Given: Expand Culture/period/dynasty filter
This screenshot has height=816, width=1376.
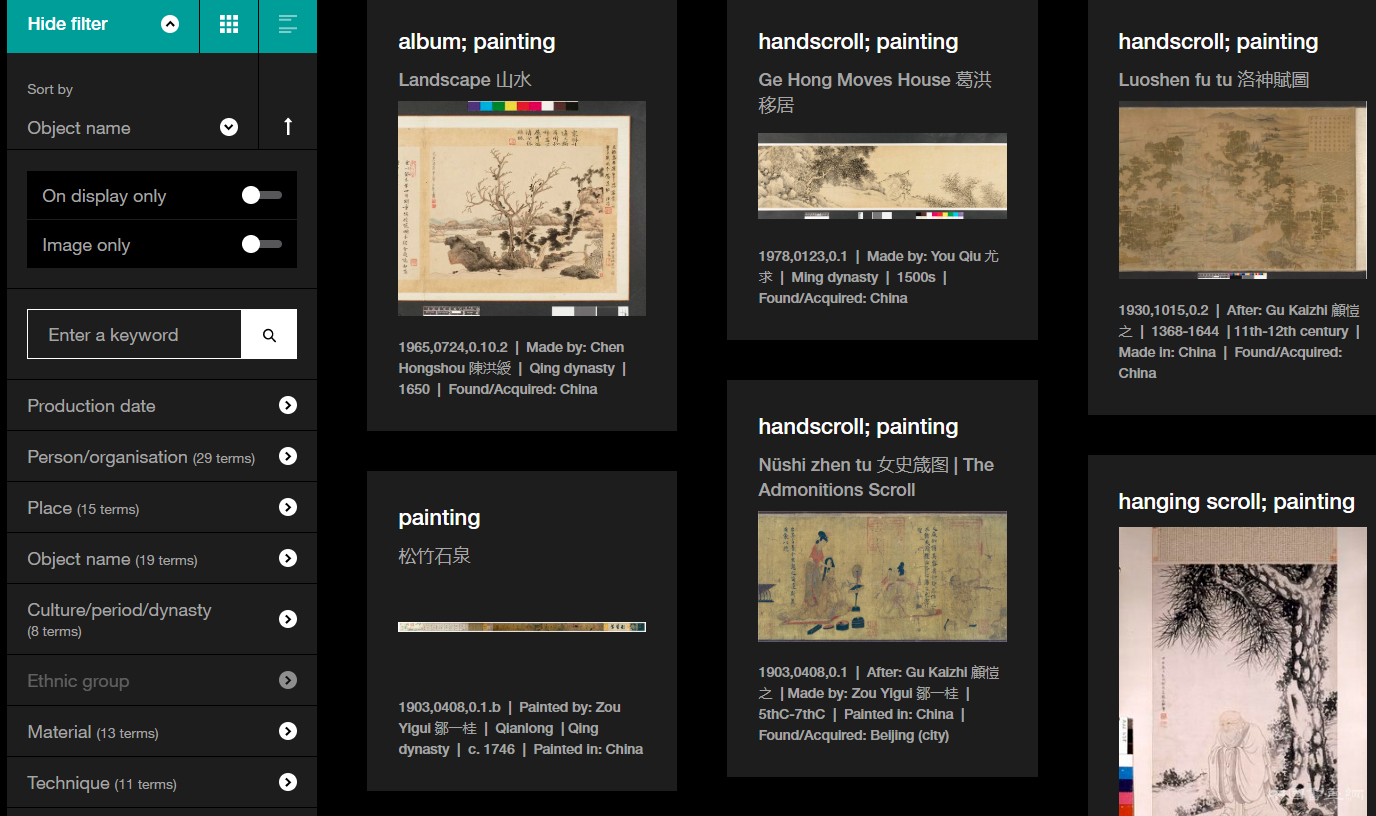Looking at the screenshot, I should pyautogui.click(x=162, y=620).
